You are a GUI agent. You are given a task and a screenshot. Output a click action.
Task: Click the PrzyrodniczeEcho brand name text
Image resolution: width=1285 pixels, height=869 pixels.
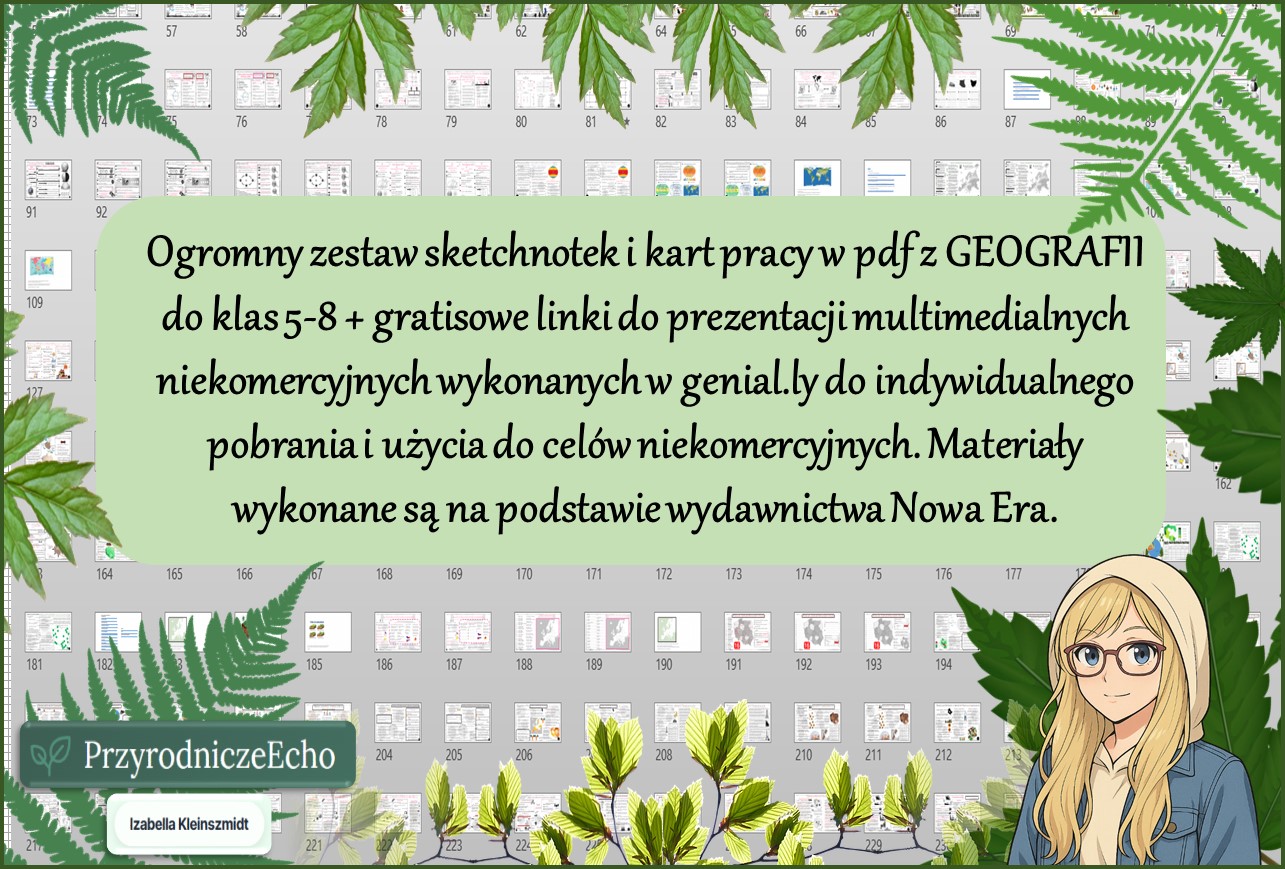(208, 755)
